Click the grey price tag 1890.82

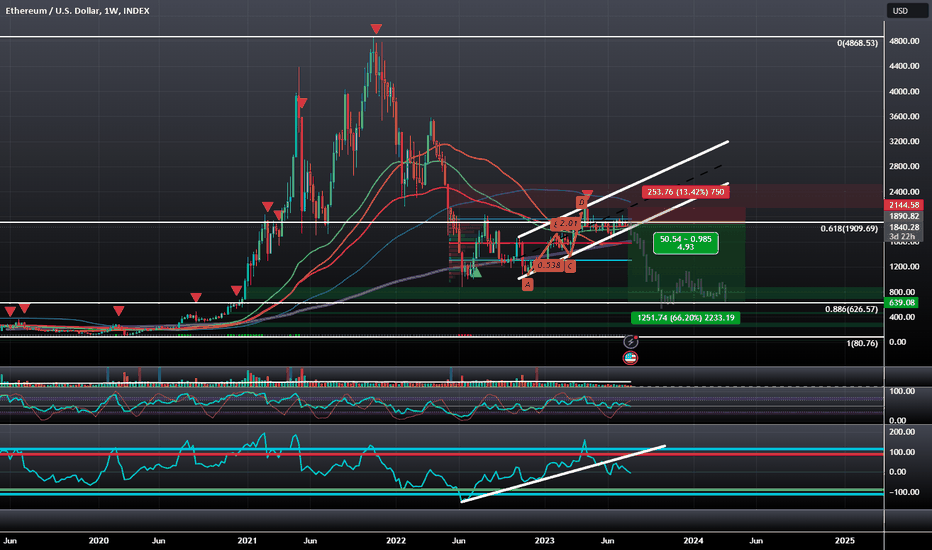click(904, 216)
